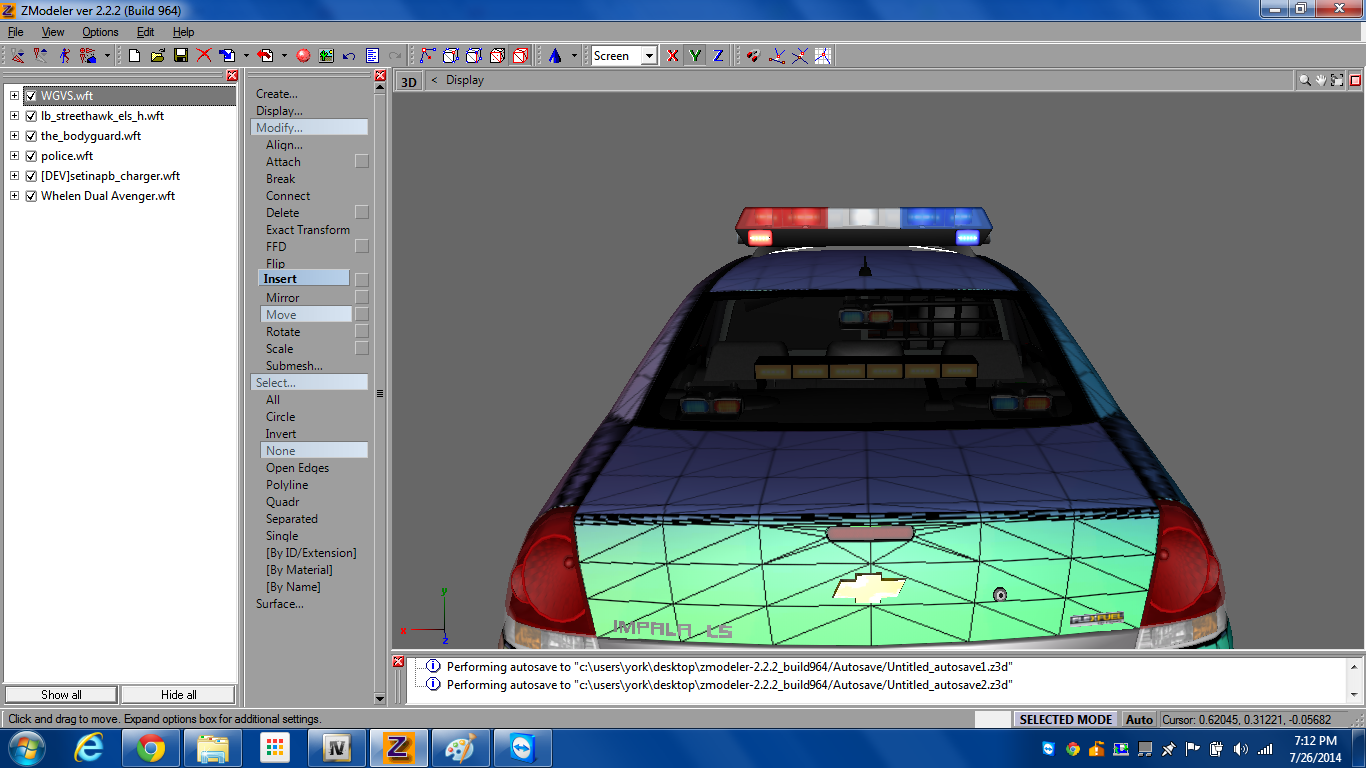The height and width of the screenshot is (768, 1366).
Task: Select the Rotate tool in Modify list
Action: (x=283, y=332)
